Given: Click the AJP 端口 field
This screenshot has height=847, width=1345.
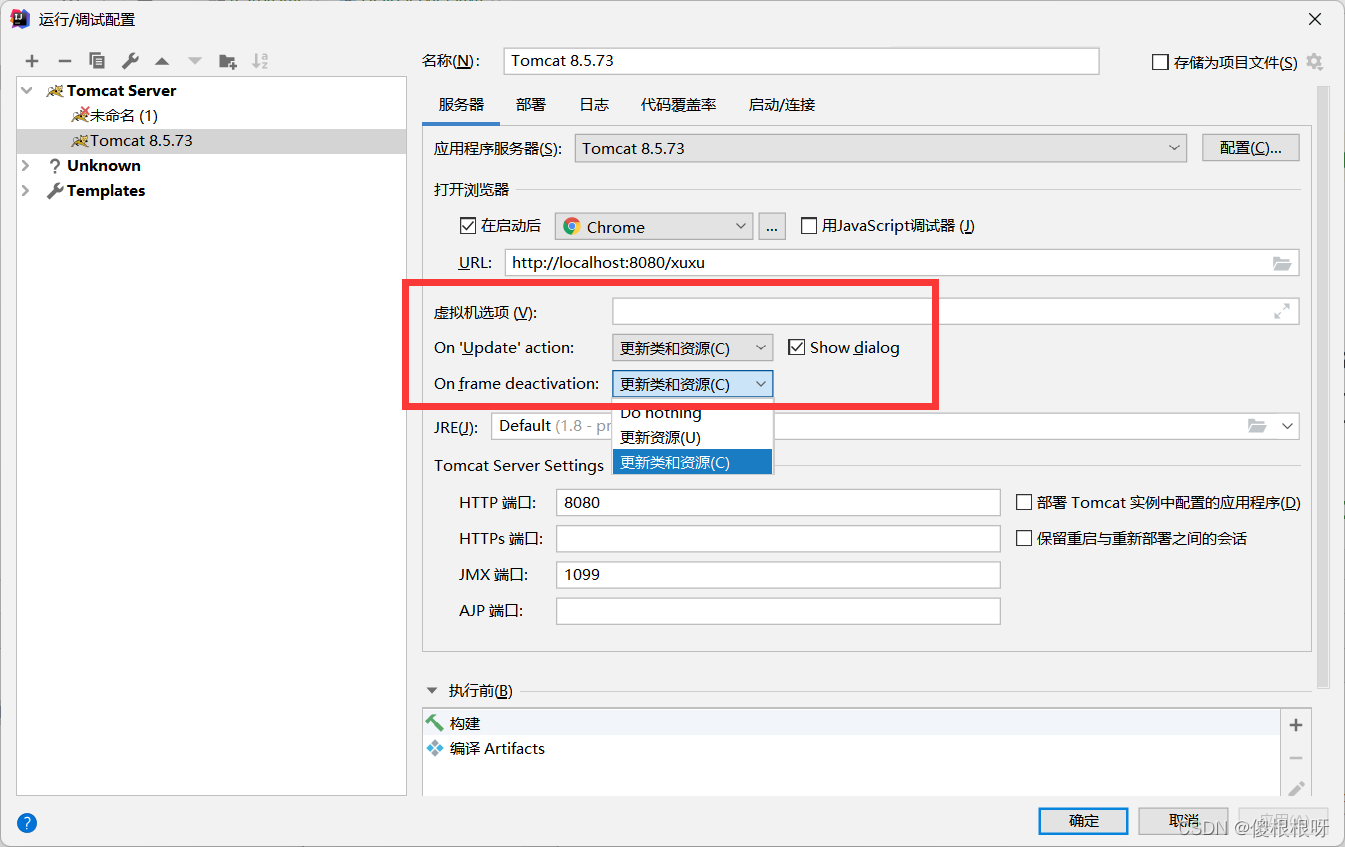Looking at the screenshot, I should click(778, 610).
